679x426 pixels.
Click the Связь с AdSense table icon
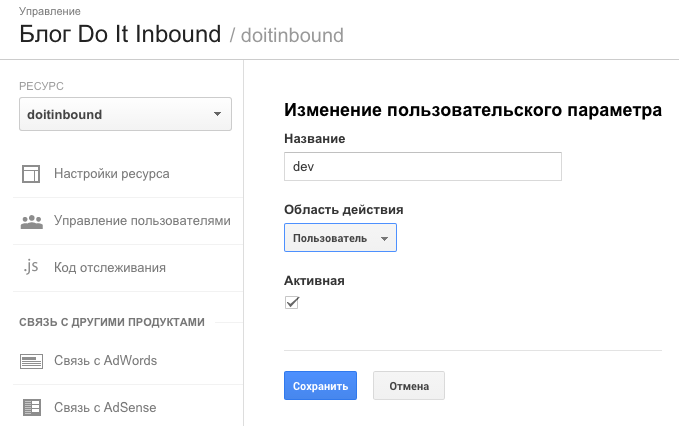click(32, 407)
